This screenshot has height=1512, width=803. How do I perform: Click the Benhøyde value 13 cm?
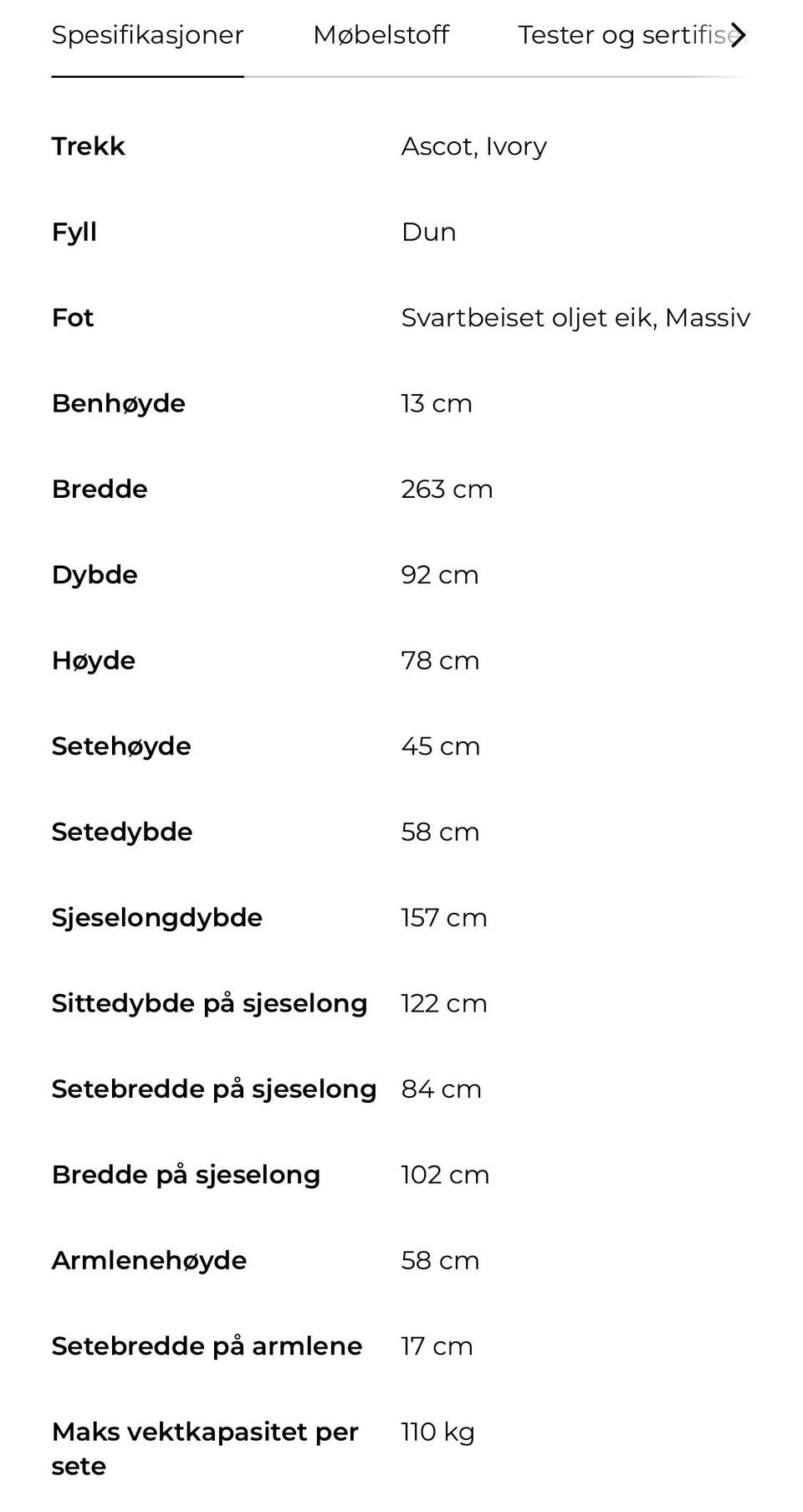[x=436, y=403]
